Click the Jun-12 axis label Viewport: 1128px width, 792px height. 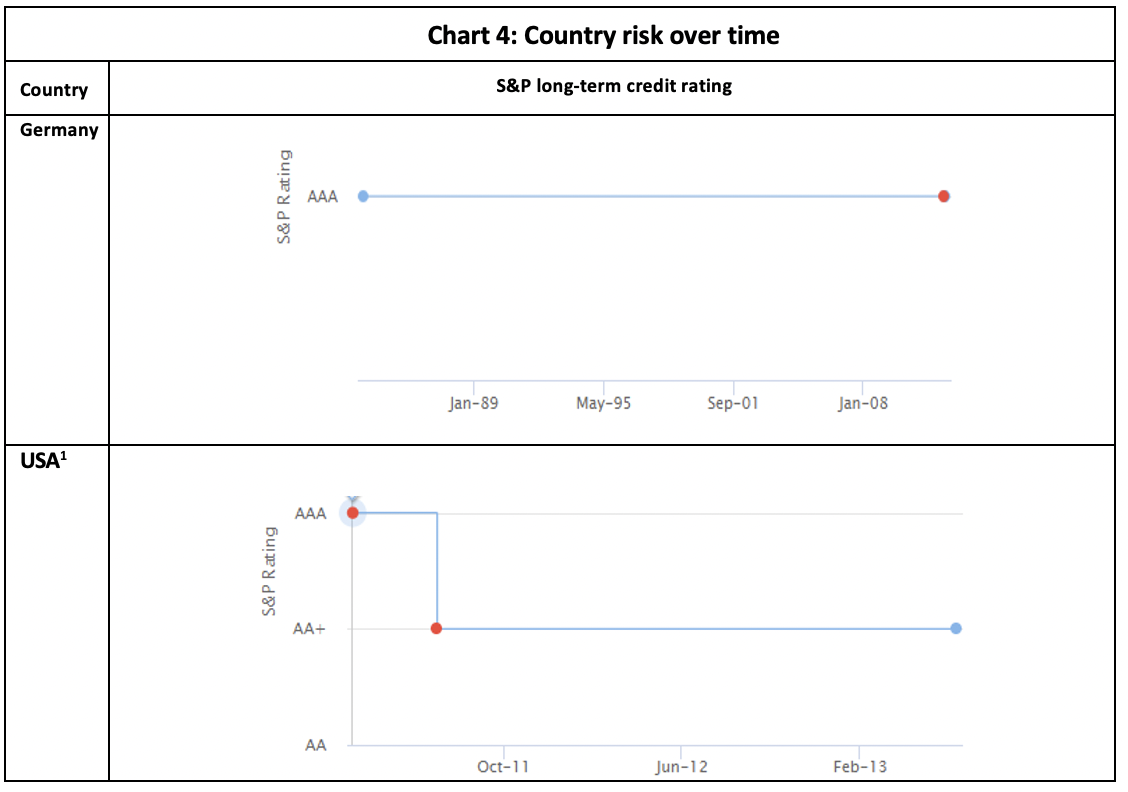tap(681, 767)
